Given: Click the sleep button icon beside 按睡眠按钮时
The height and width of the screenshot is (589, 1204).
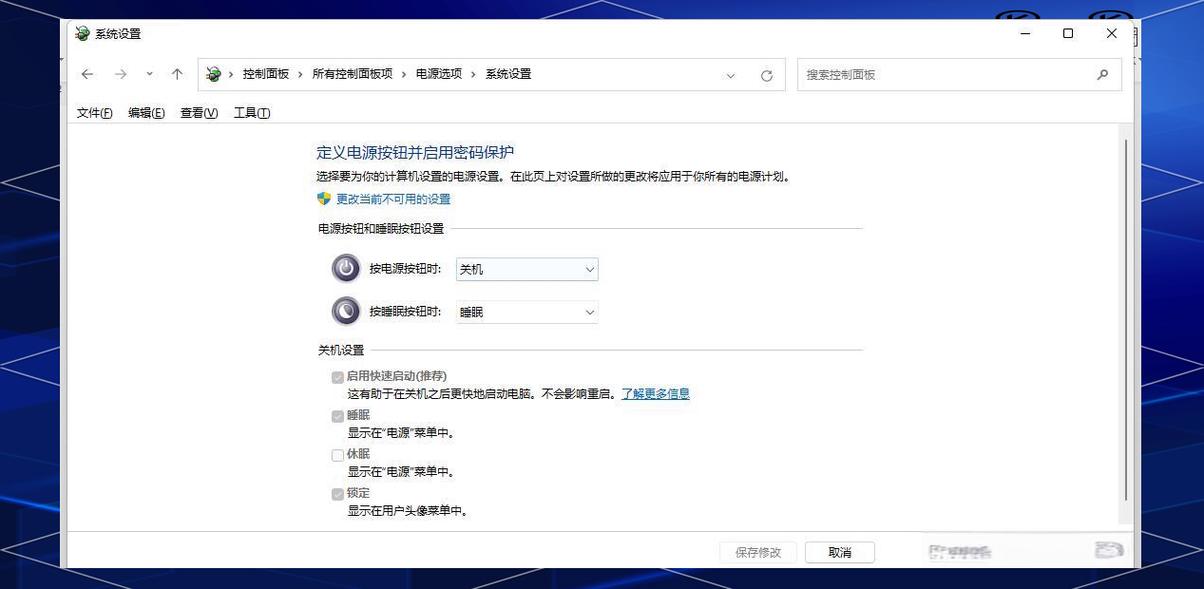Looking at the screenshot, I should 344,311.
